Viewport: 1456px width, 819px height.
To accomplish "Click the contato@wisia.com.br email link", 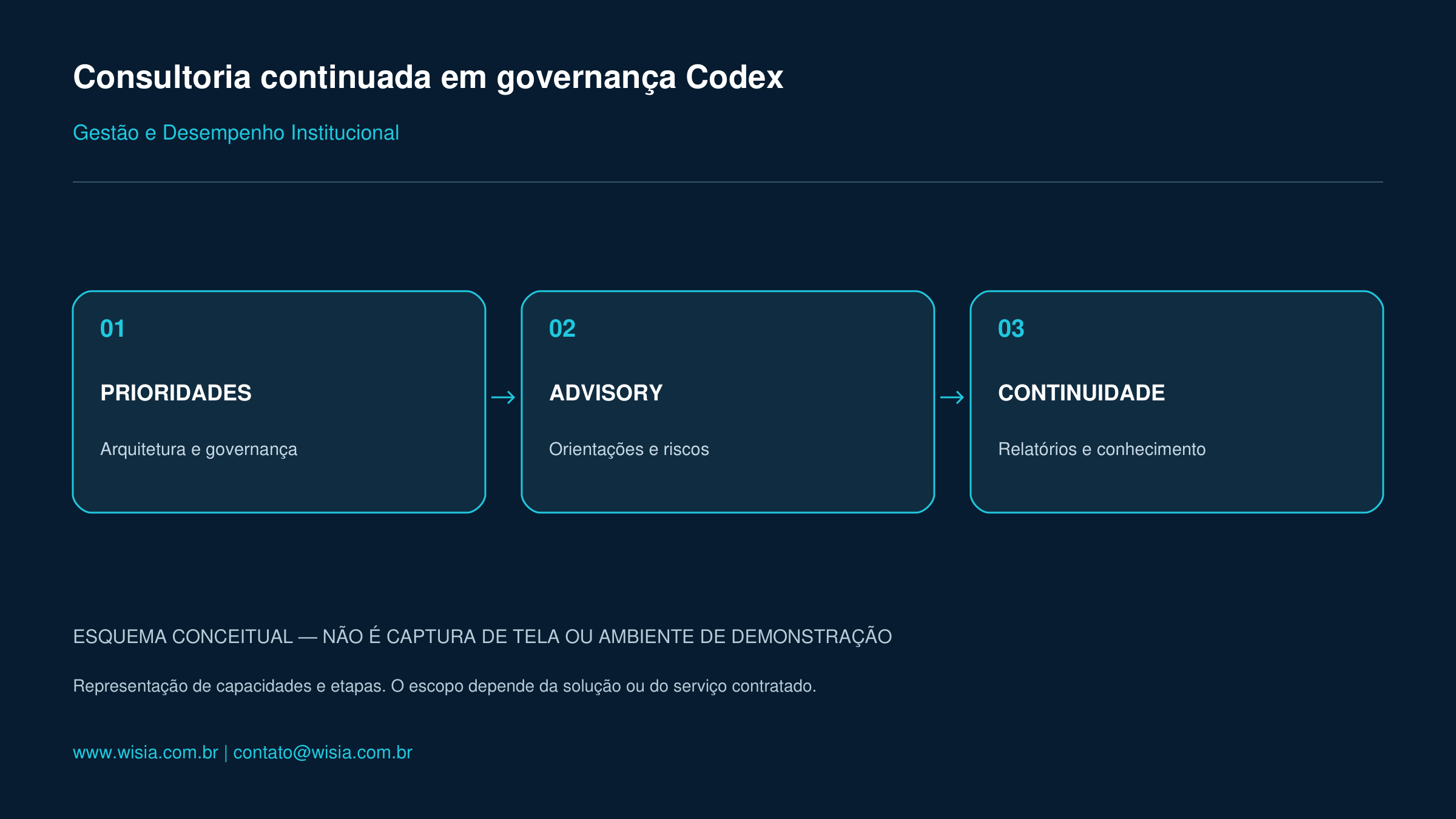I will point(323,752).
